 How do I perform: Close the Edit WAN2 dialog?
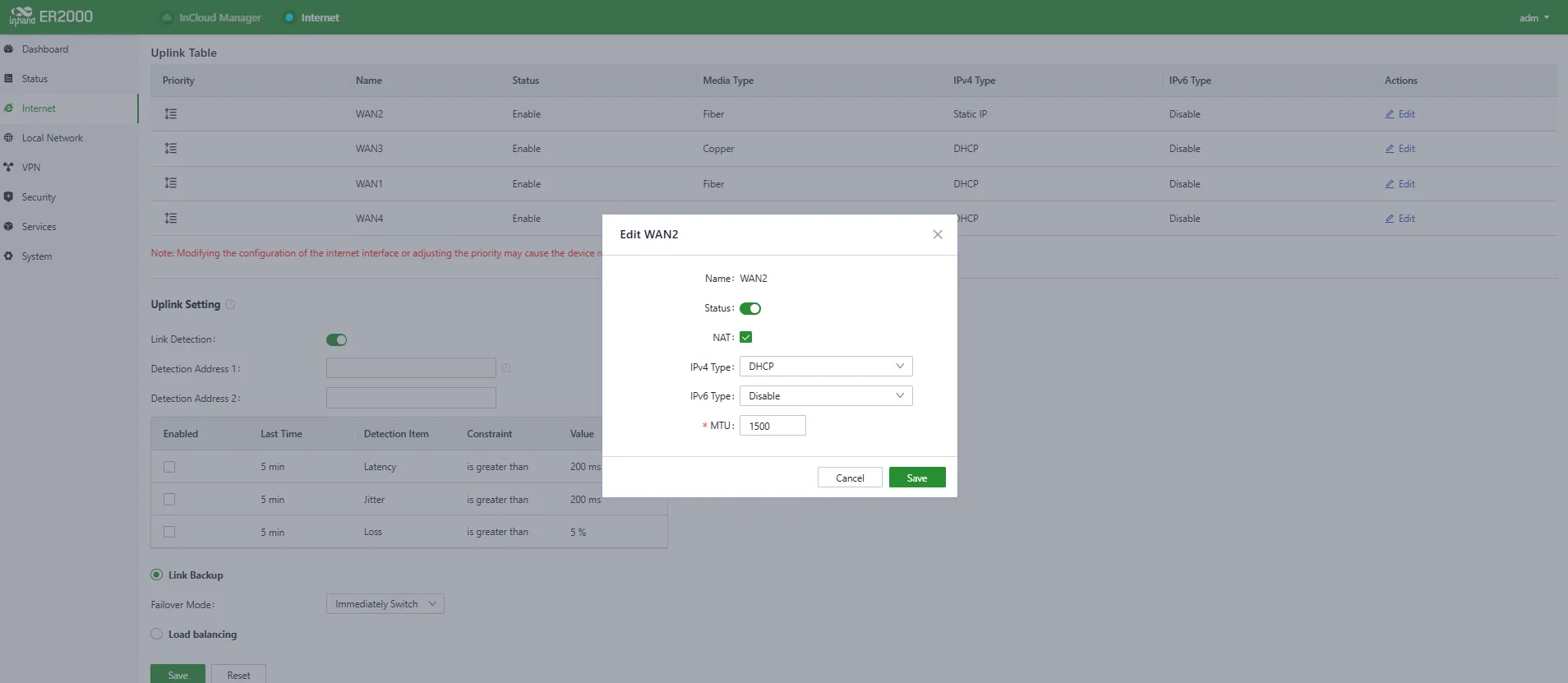(938, 234)
